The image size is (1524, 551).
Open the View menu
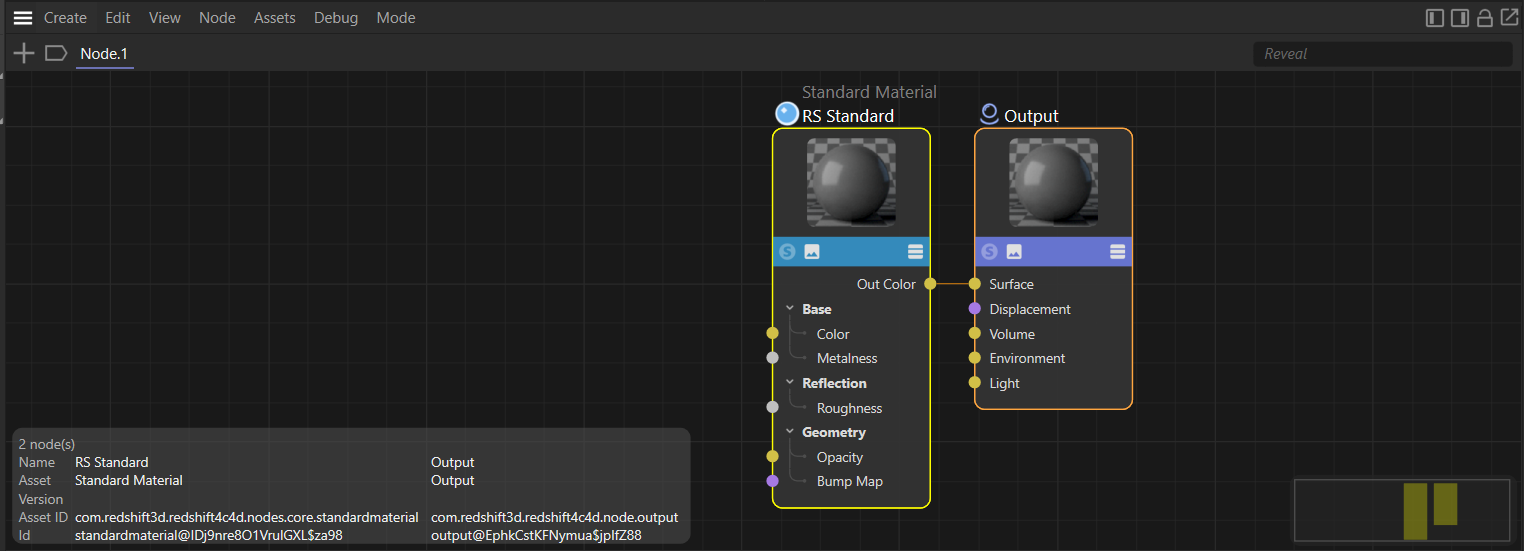tap(165, 18)
